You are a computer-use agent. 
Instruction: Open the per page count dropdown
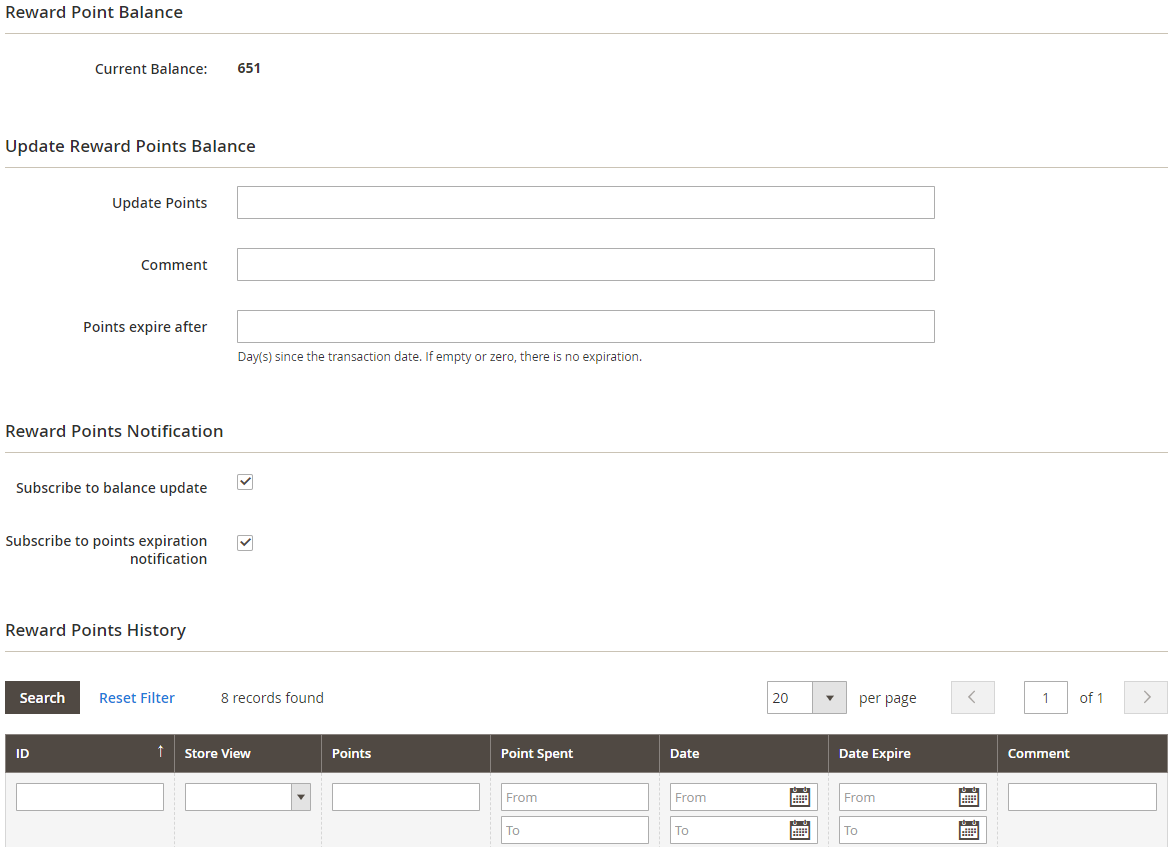tap(829, 698)
